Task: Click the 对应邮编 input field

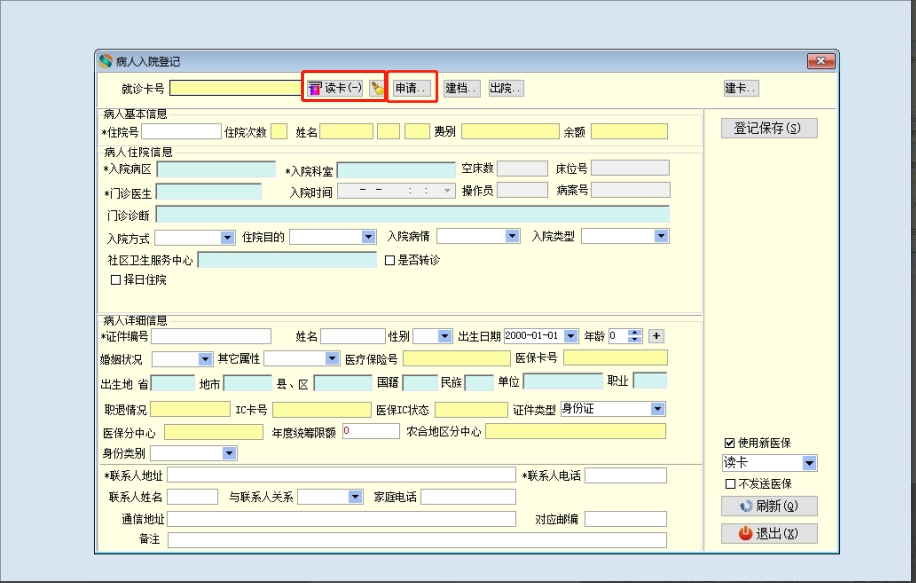Action: pyautogui.click(x=626, y=519)
